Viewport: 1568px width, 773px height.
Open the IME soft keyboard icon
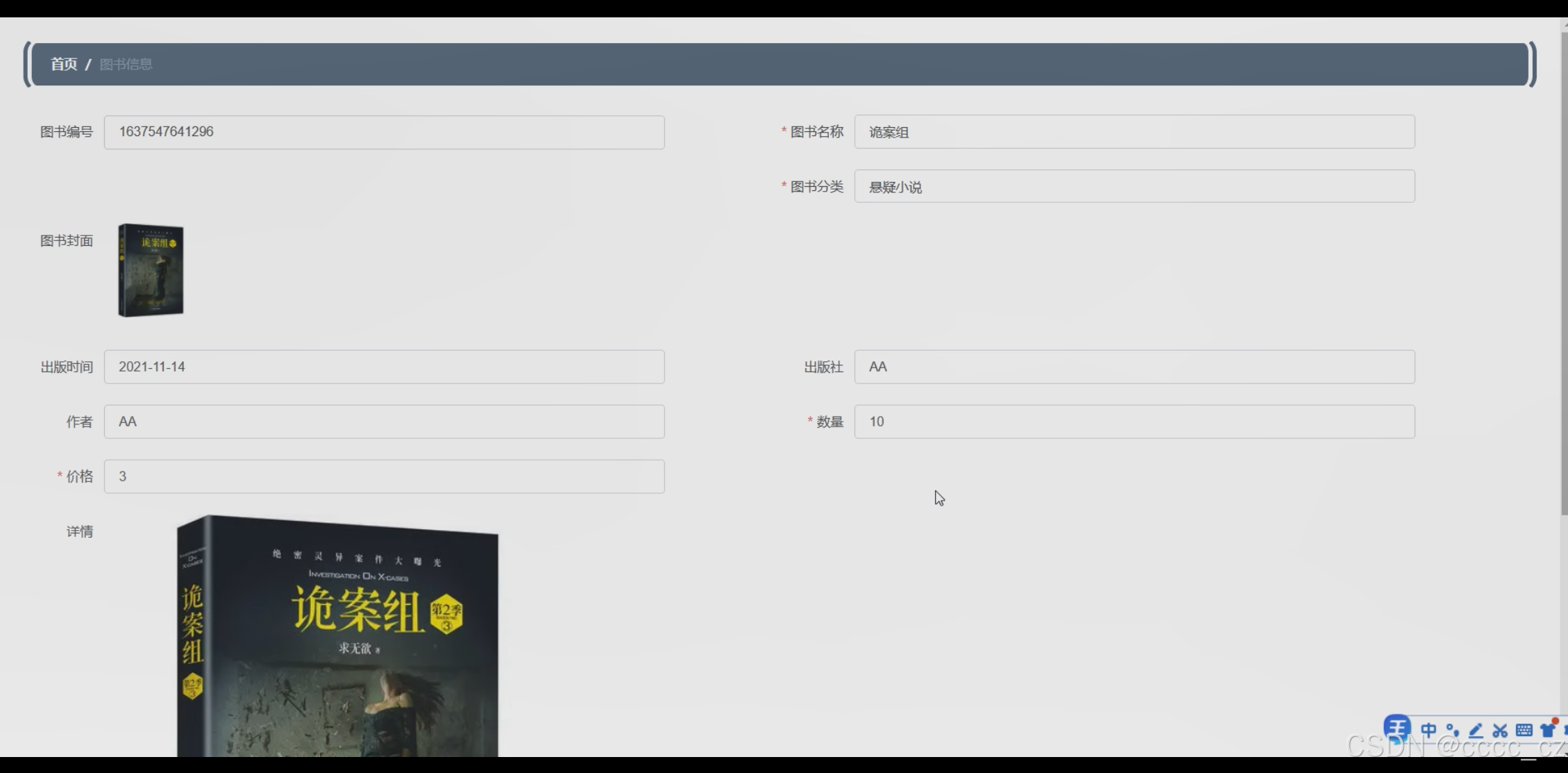1524,730
